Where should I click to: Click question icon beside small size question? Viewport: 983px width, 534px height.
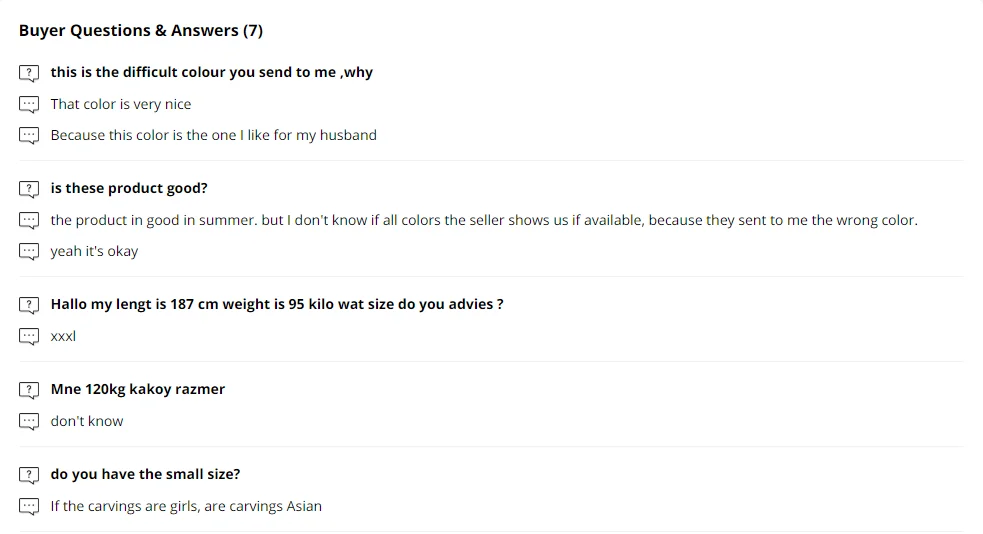pos(29,474)
